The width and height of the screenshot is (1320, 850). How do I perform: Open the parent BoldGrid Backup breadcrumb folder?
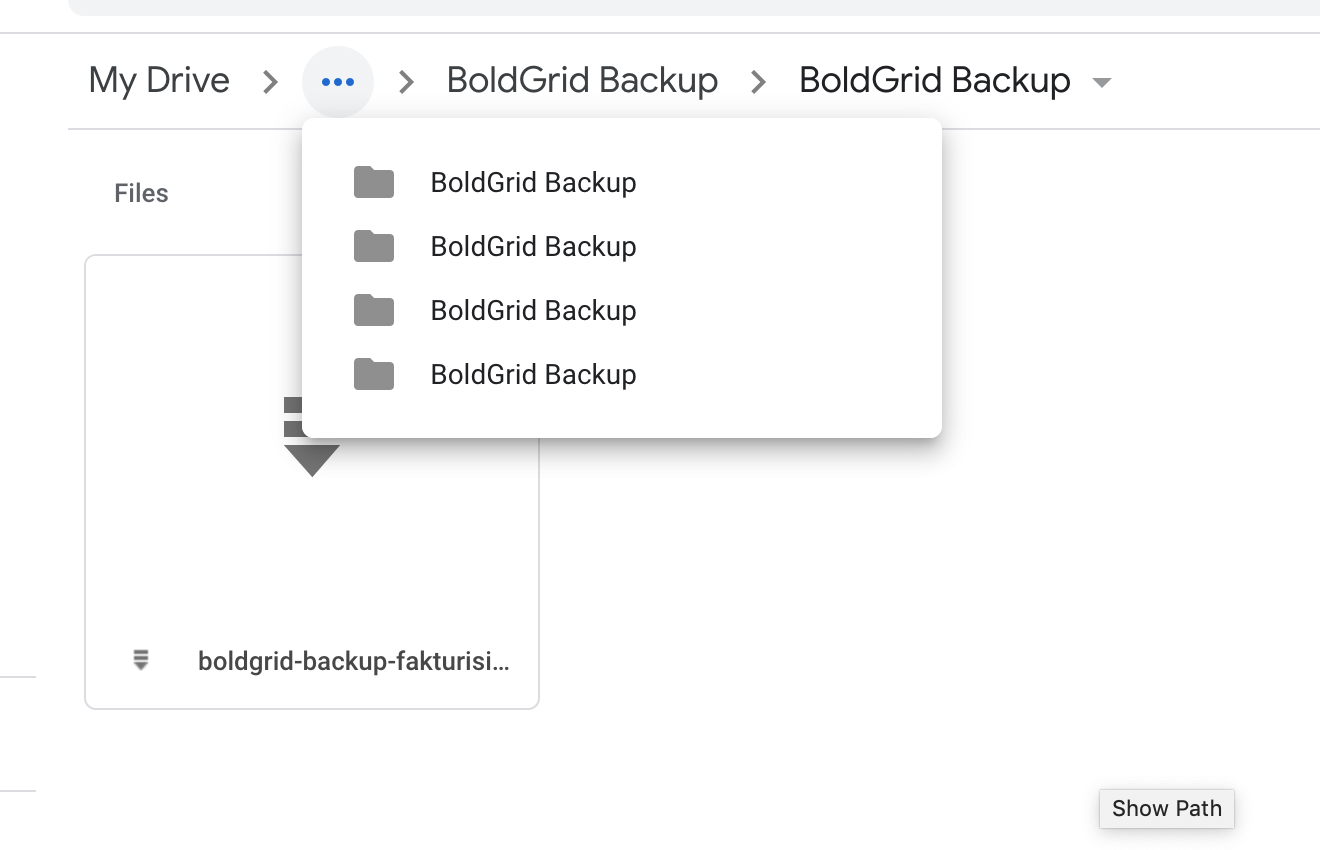(582, 80)
